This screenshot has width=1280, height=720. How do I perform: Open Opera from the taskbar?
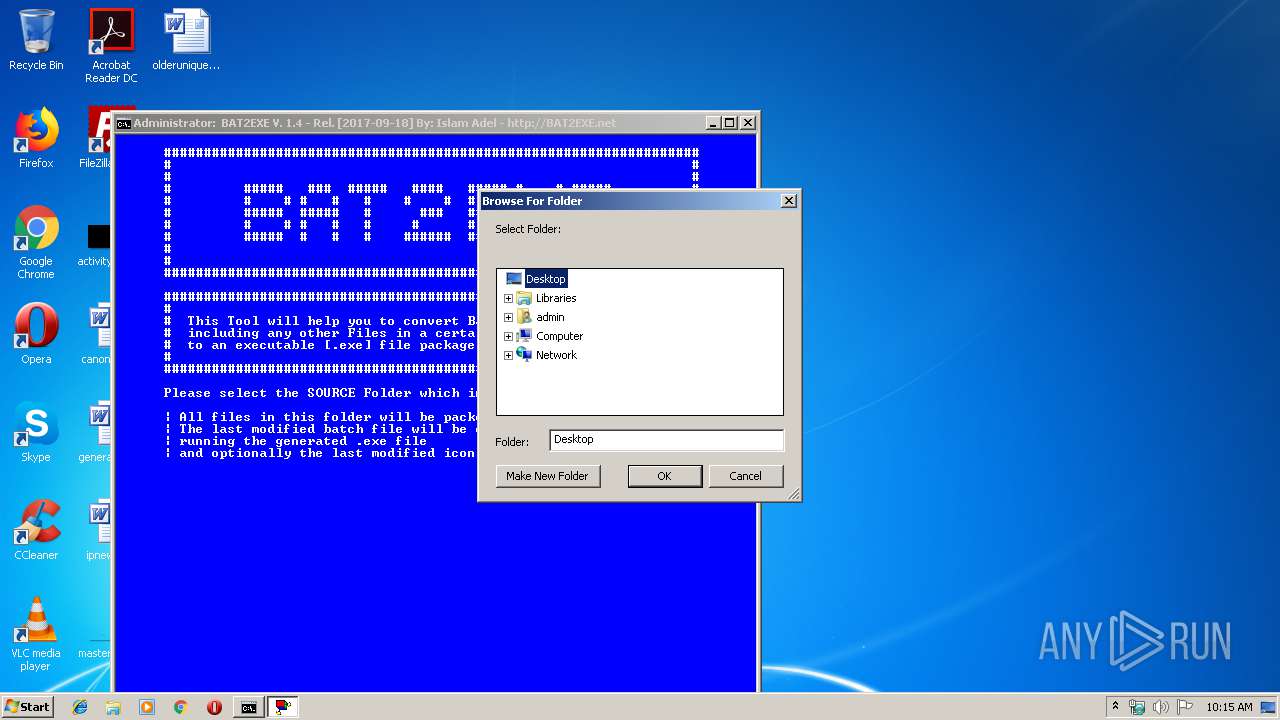214,707
